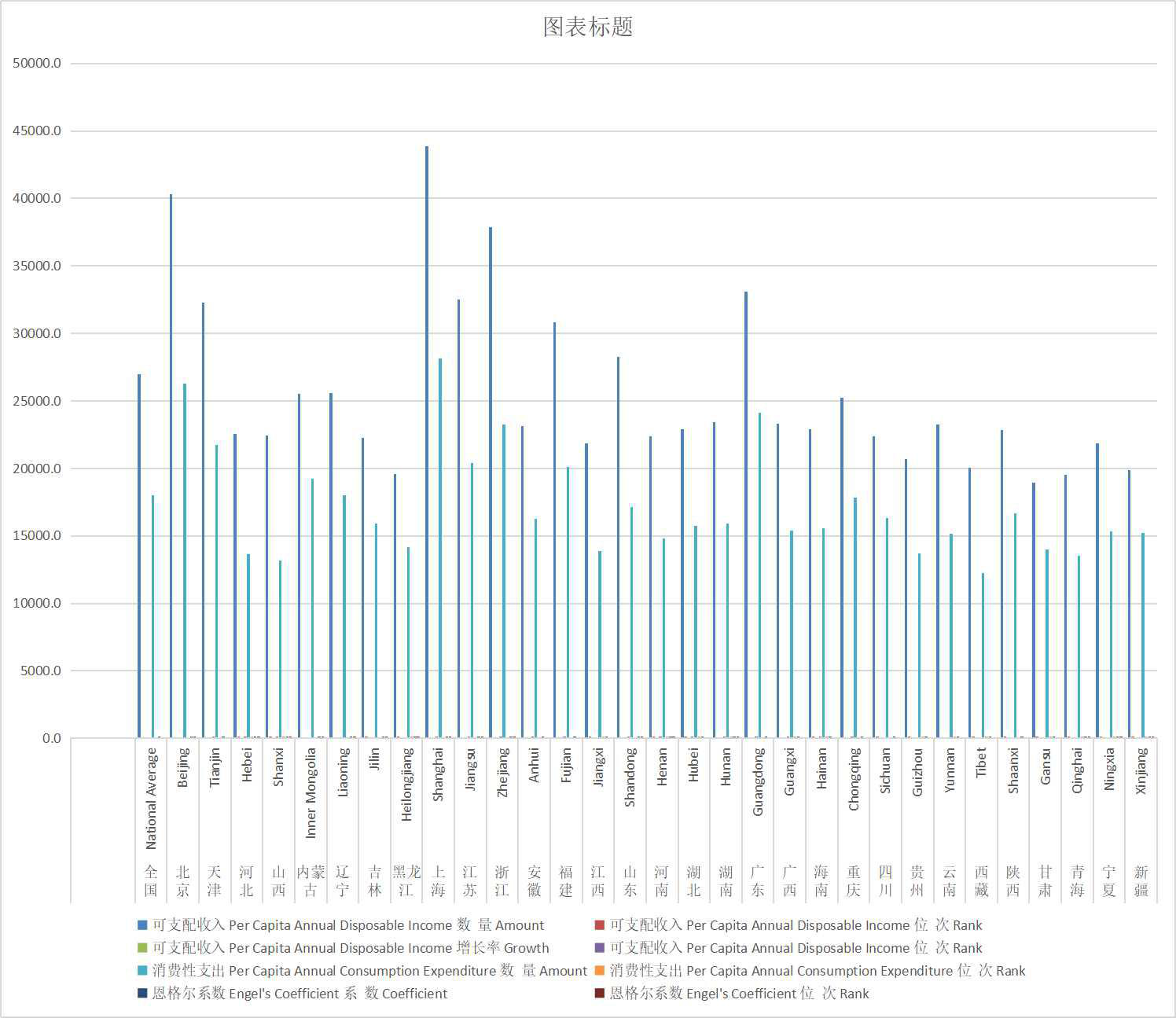The image size is (1176, 1018).
Task: Select the 45000.0 y-axis label
Action: (x=37, y=131)
